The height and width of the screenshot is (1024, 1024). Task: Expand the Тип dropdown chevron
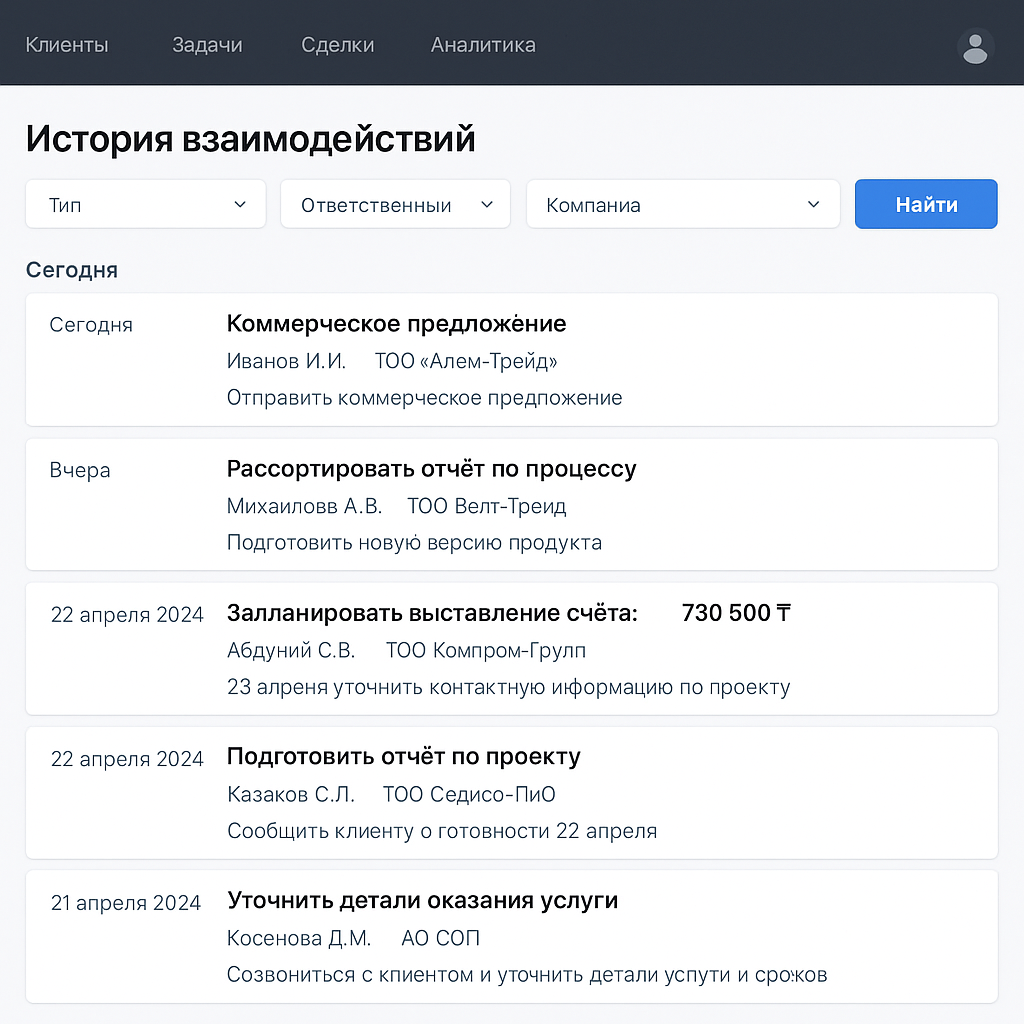240,204
